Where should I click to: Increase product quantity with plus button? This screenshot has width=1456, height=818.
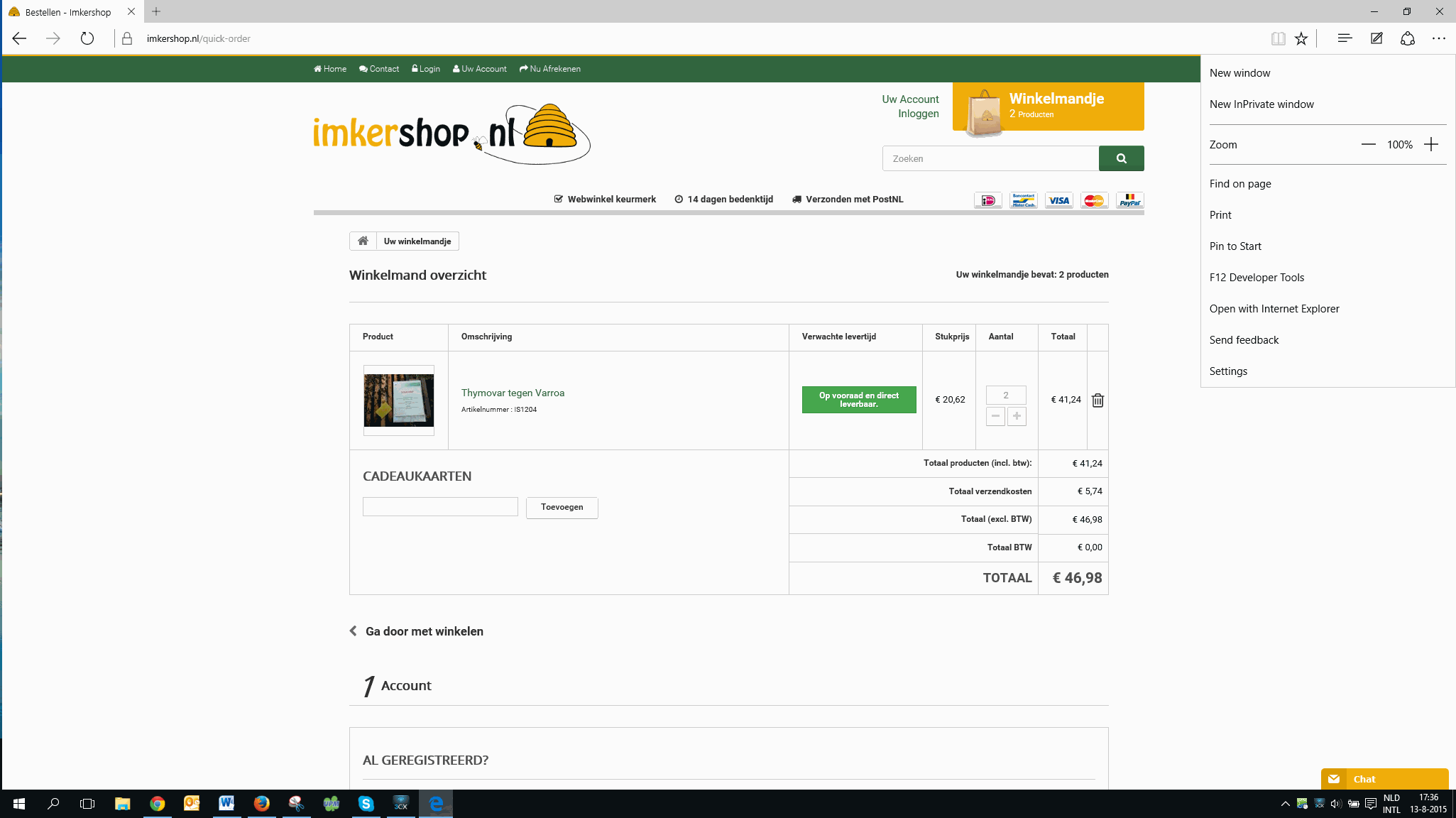1017,416
